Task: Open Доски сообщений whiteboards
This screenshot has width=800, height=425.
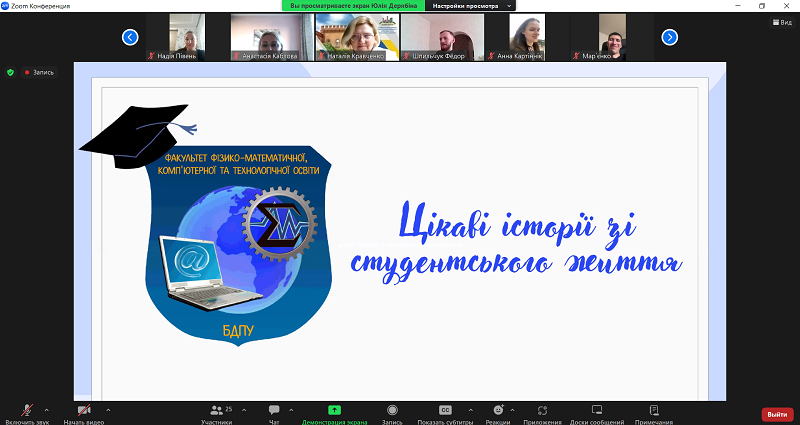Action: [x=597, y=414]
